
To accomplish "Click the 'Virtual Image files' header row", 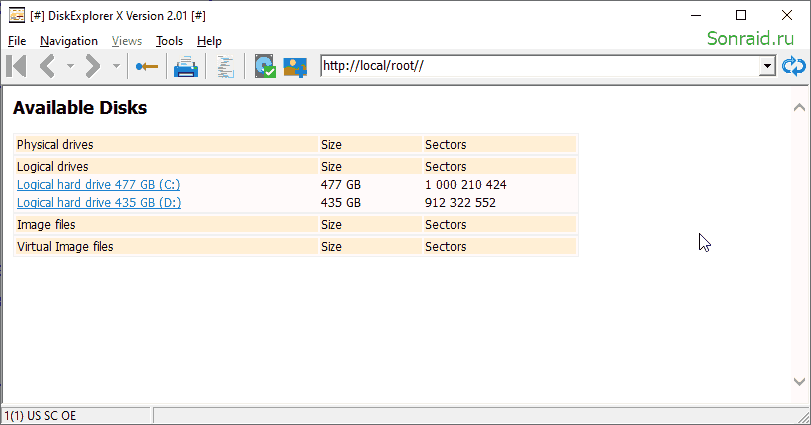I will [296, 247].
